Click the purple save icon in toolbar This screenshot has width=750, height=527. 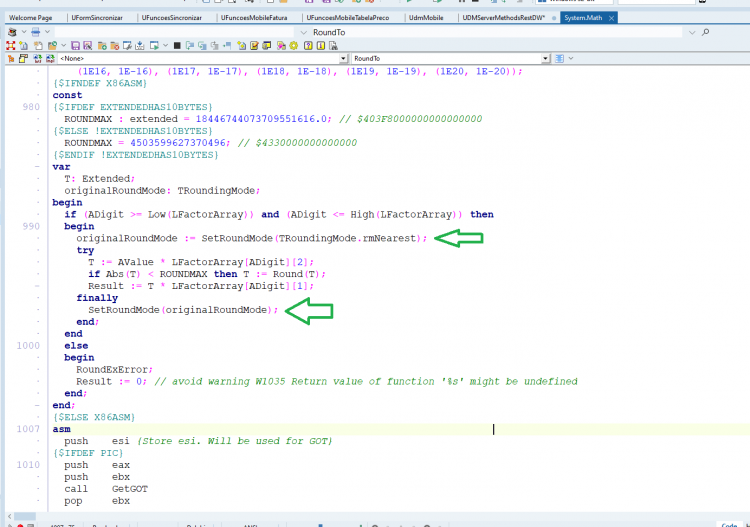[x=75, y=45]
